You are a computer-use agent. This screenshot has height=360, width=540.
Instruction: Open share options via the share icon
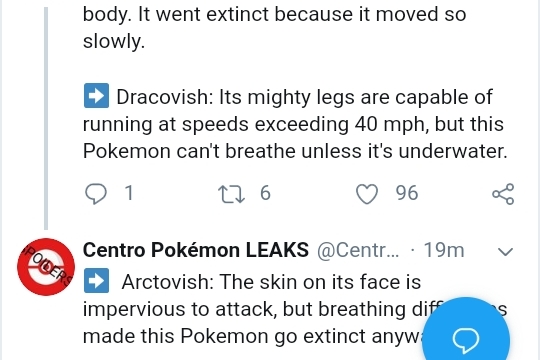point(503,194)
